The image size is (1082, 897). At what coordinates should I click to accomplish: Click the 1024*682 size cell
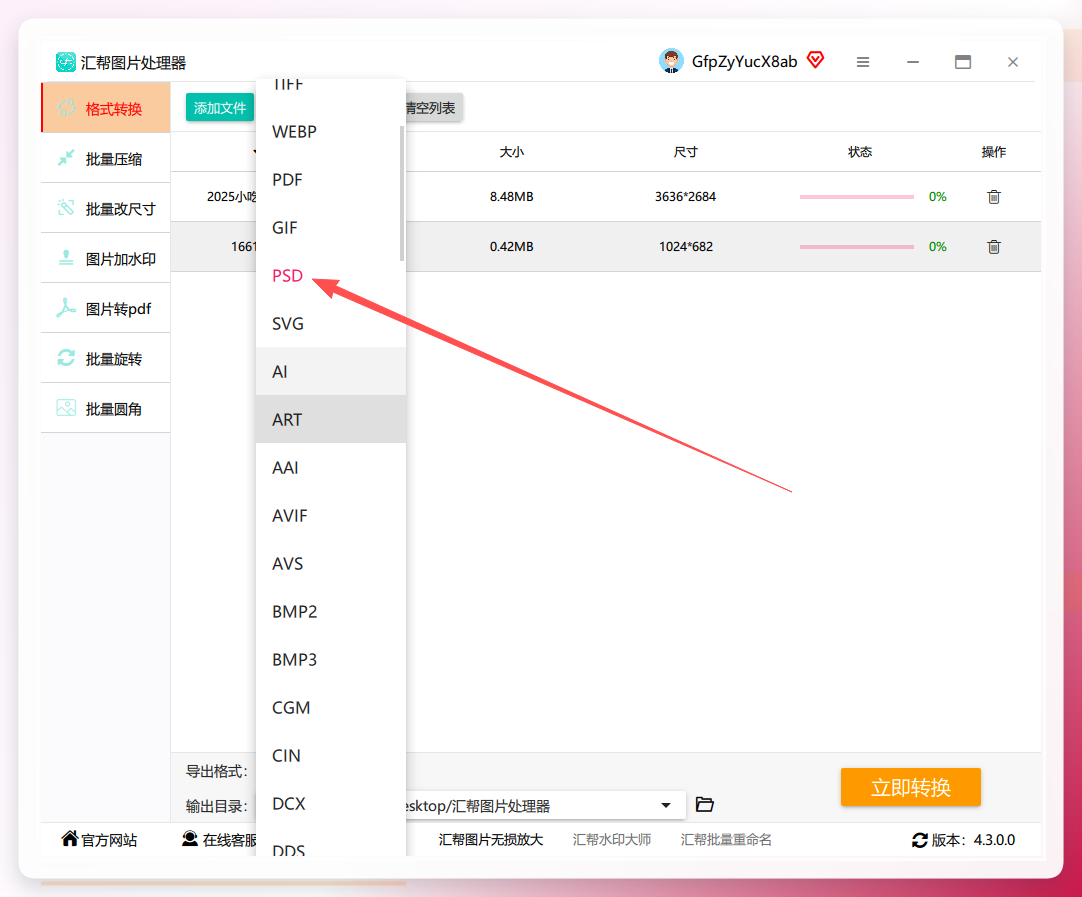point(685,246)
